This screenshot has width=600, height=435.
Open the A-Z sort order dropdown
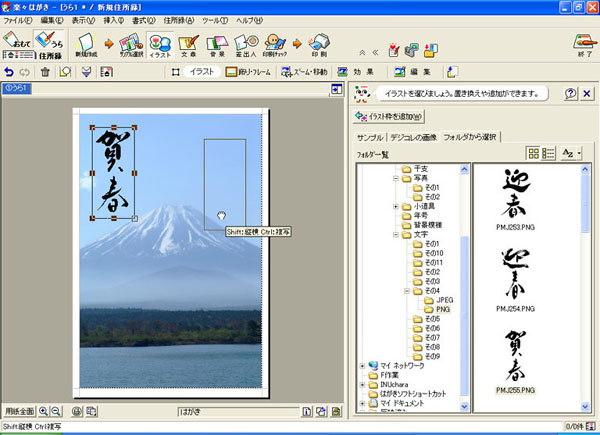coord(570,153)
